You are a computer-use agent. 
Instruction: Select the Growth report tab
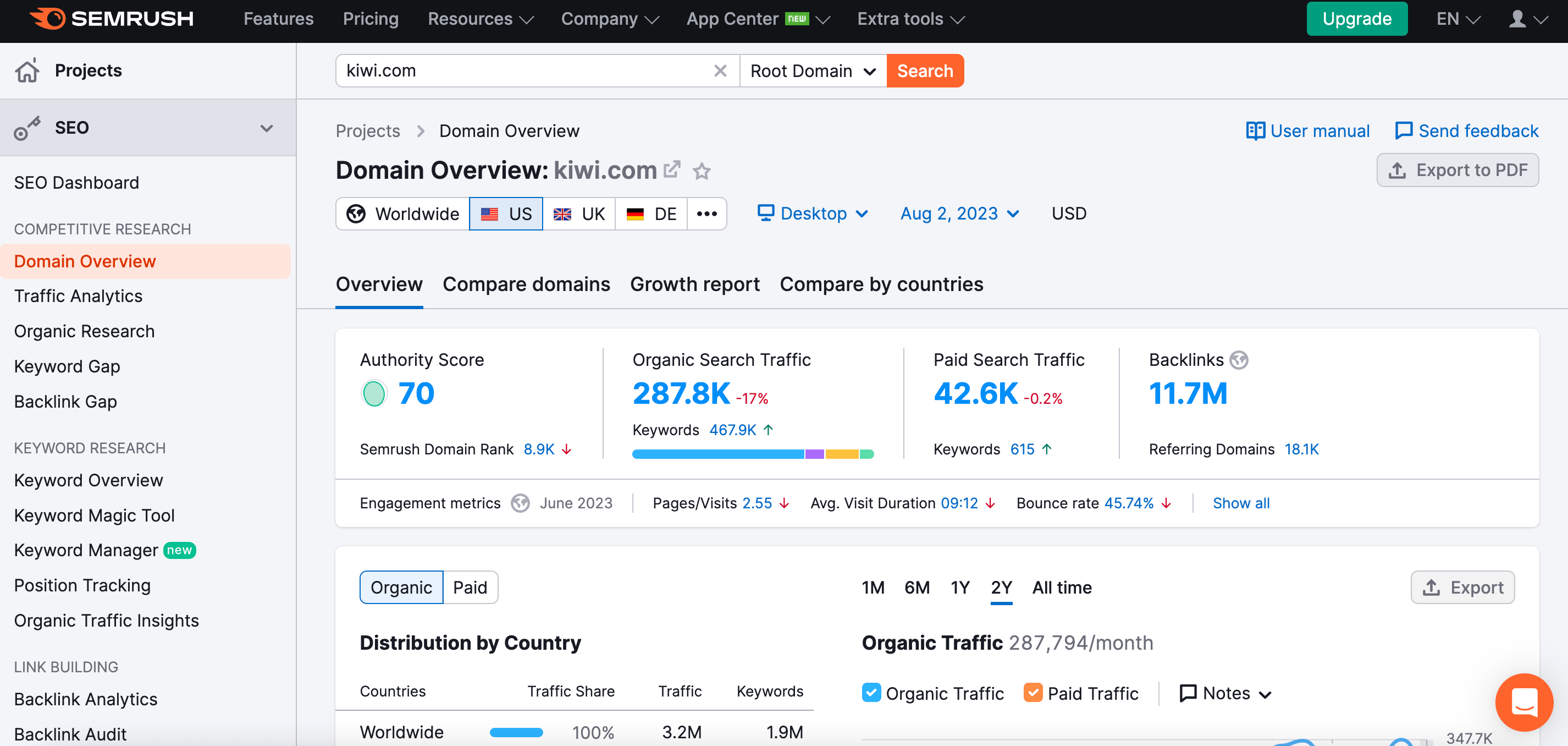(x=694, y=284)
